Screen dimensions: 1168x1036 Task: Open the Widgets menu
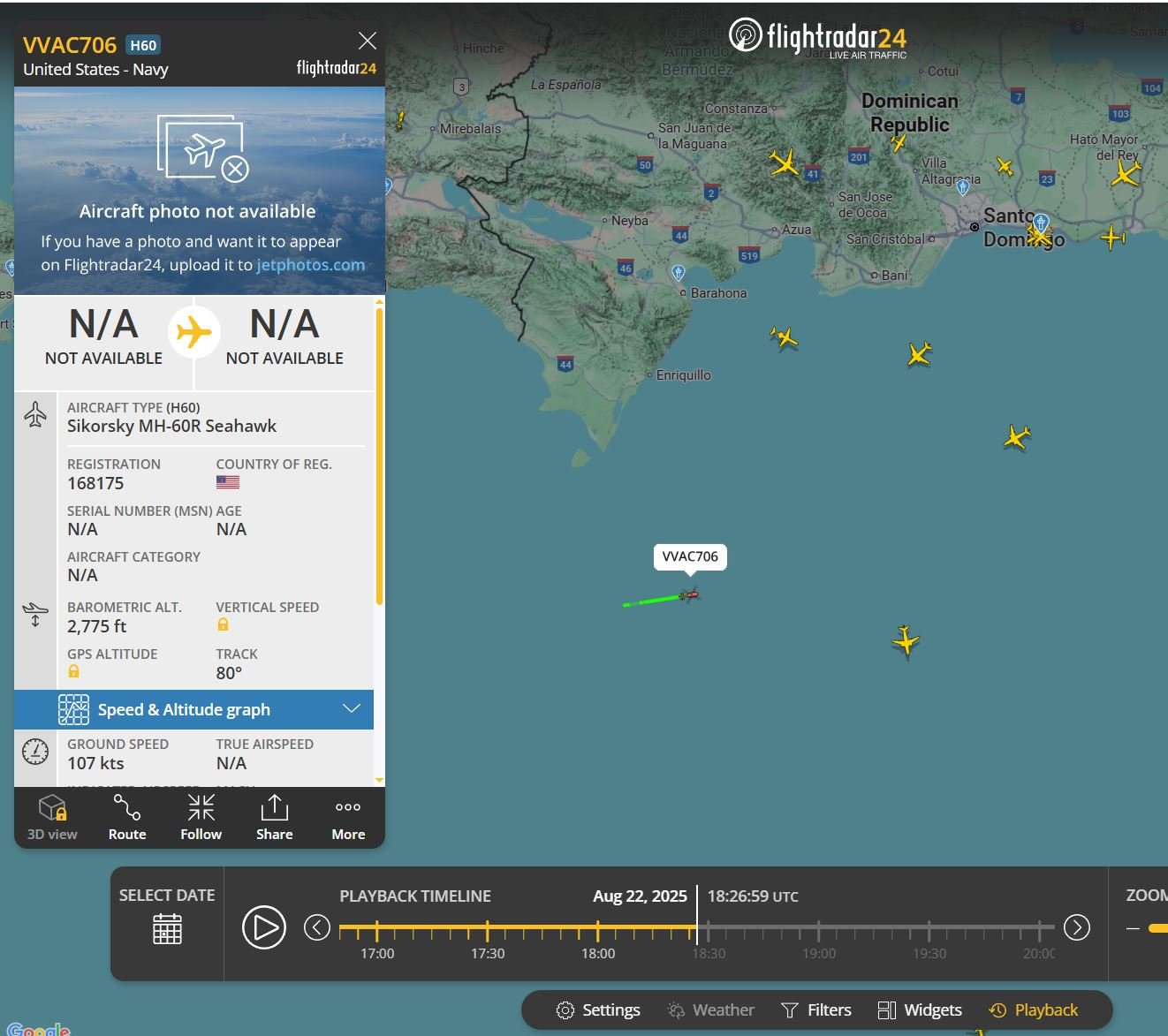pyautogui.click(x=920, y=1010)
